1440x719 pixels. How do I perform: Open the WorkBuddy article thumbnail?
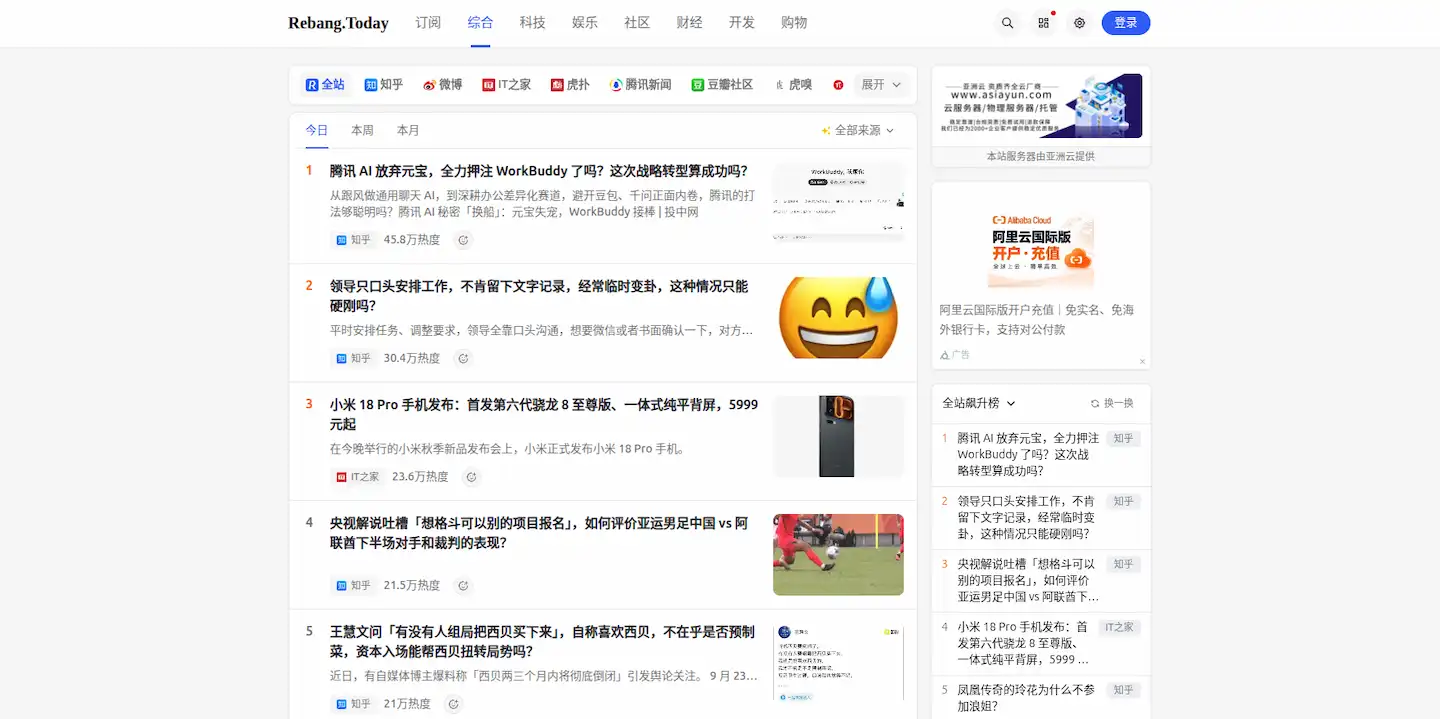coord(838,201)
